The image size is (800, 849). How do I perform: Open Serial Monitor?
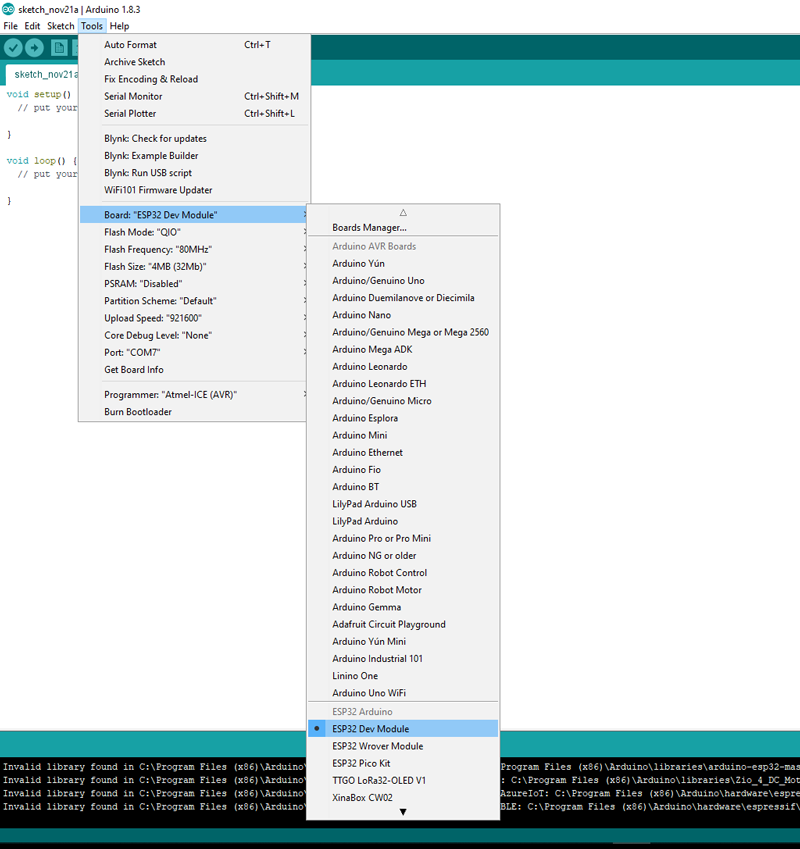[x=194, y=96]
